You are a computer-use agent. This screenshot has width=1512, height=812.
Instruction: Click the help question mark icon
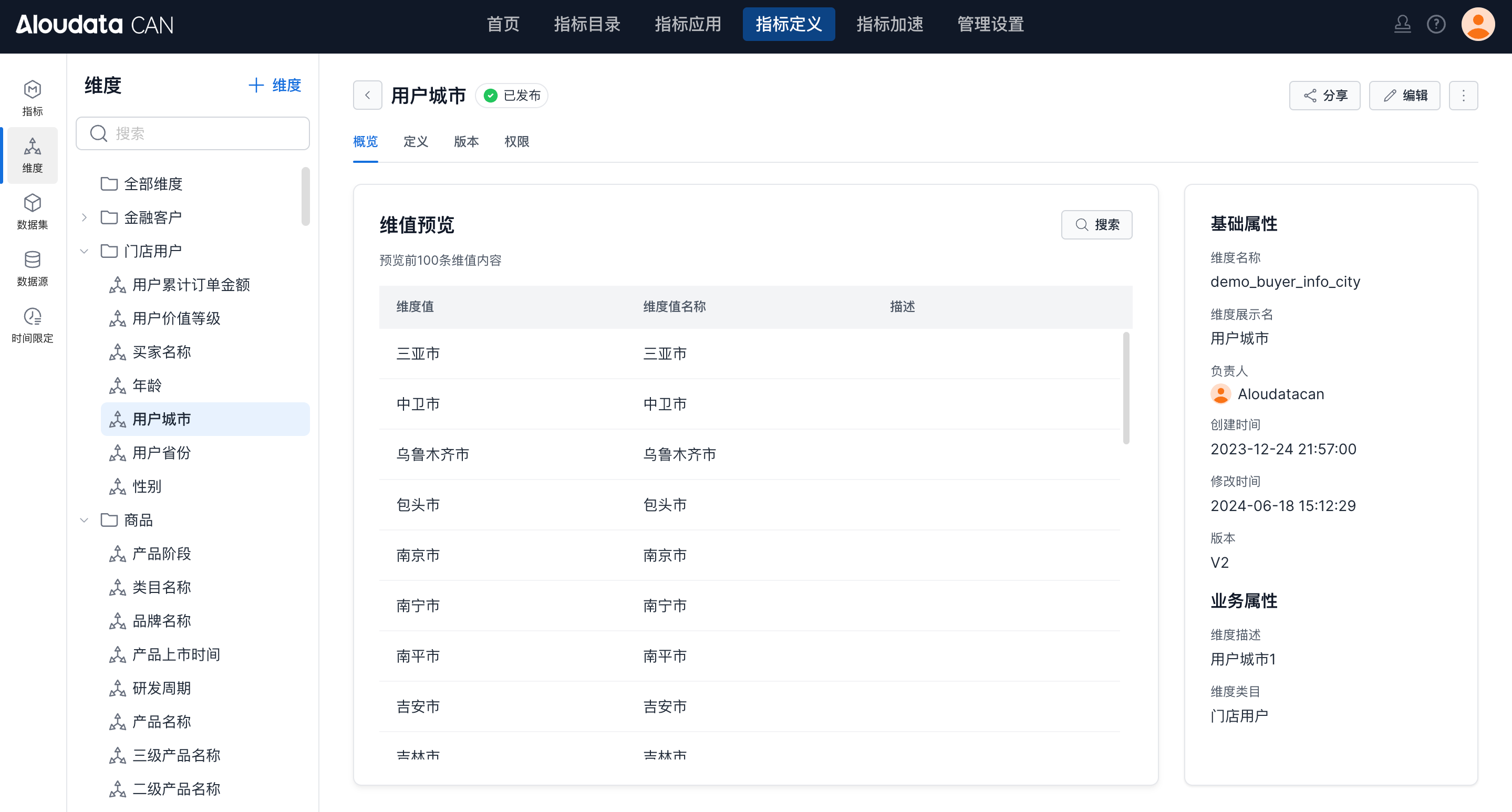tap(1436, 24)
